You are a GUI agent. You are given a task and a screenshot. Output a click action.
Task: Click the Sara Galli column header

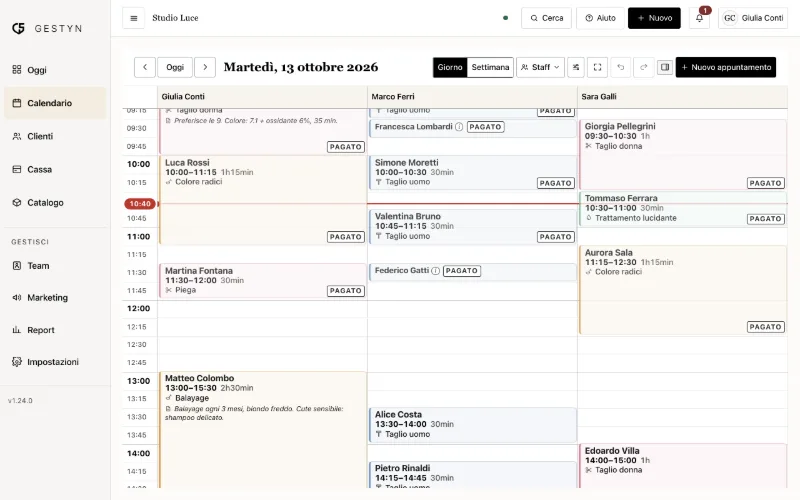pos(683,96)
